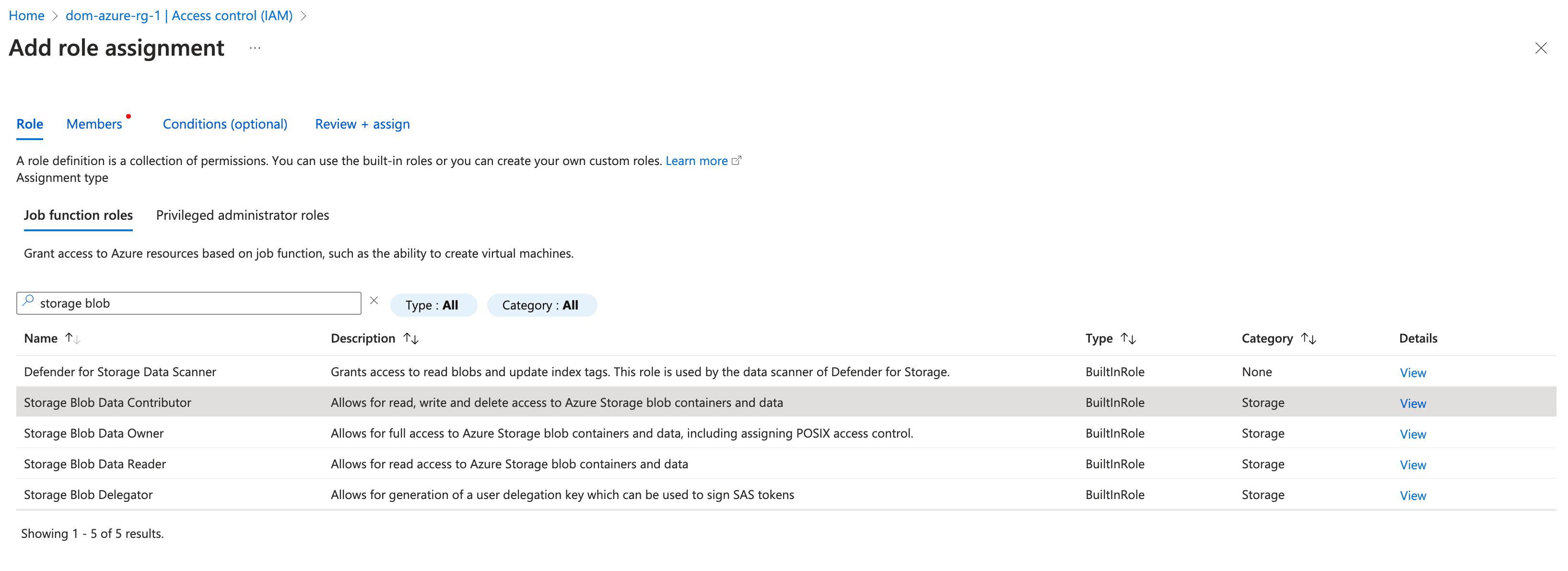The image size is (1568, 571).
Task: Click Data Reader read access description
Action: pyautogui.click(x=509, y=464)
